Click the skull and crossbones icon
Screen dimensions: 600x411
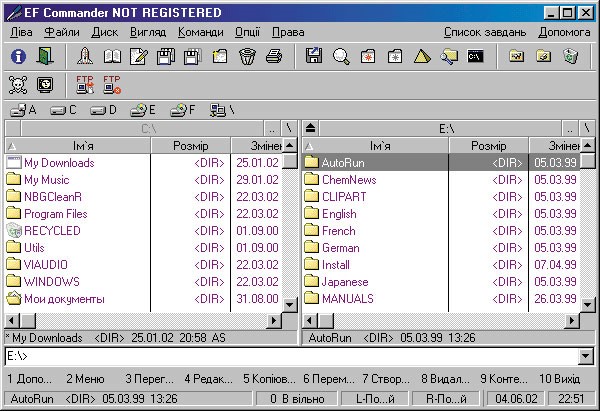coord(18,85)
